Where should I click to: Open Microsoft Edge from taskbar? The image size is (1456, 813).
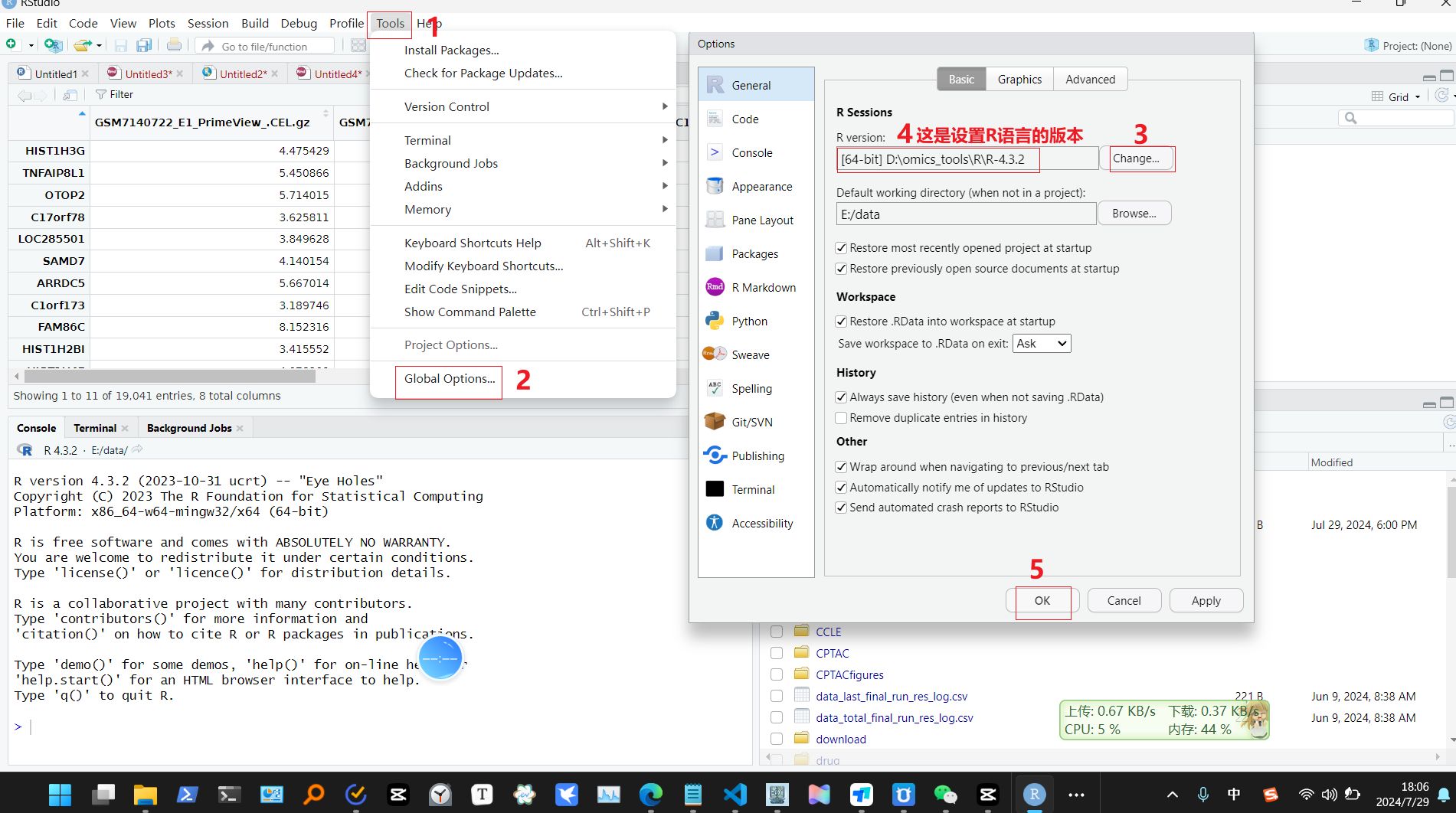pyautogui.click(x=650, y=794)
